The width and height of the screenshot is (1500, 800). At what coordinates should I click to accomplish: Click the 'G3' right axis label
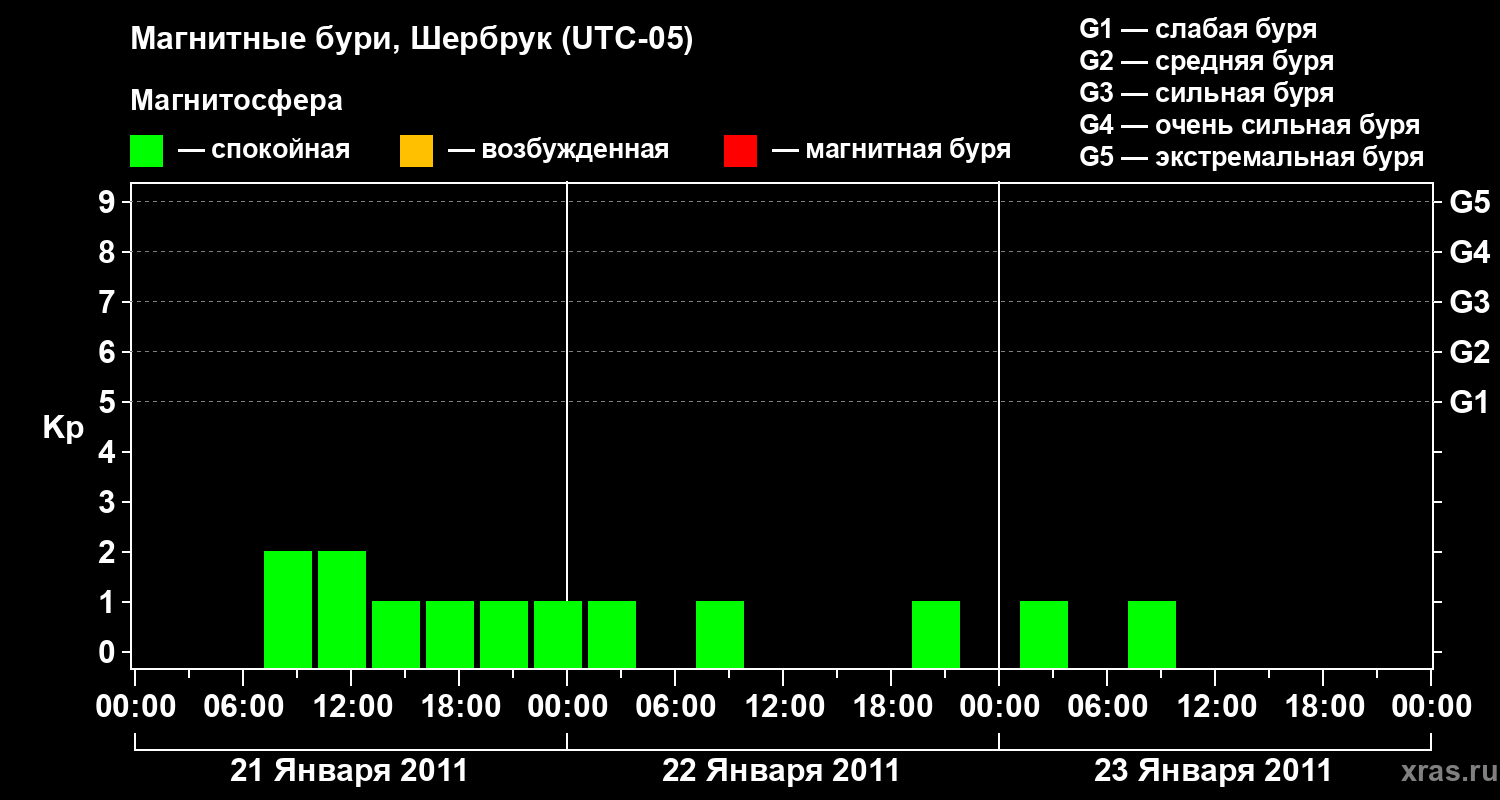click(1469, 302)
